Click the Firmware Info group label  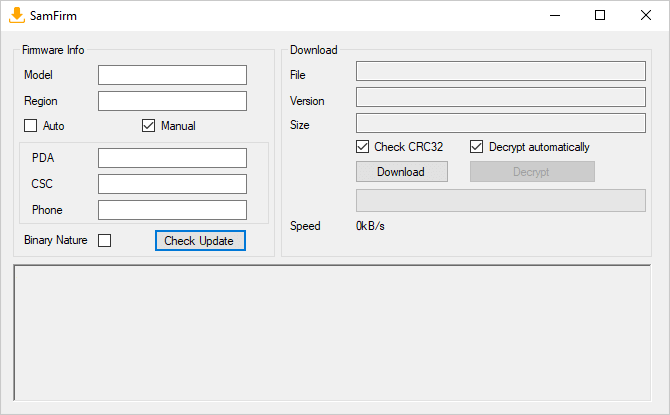tap(53, 50)
